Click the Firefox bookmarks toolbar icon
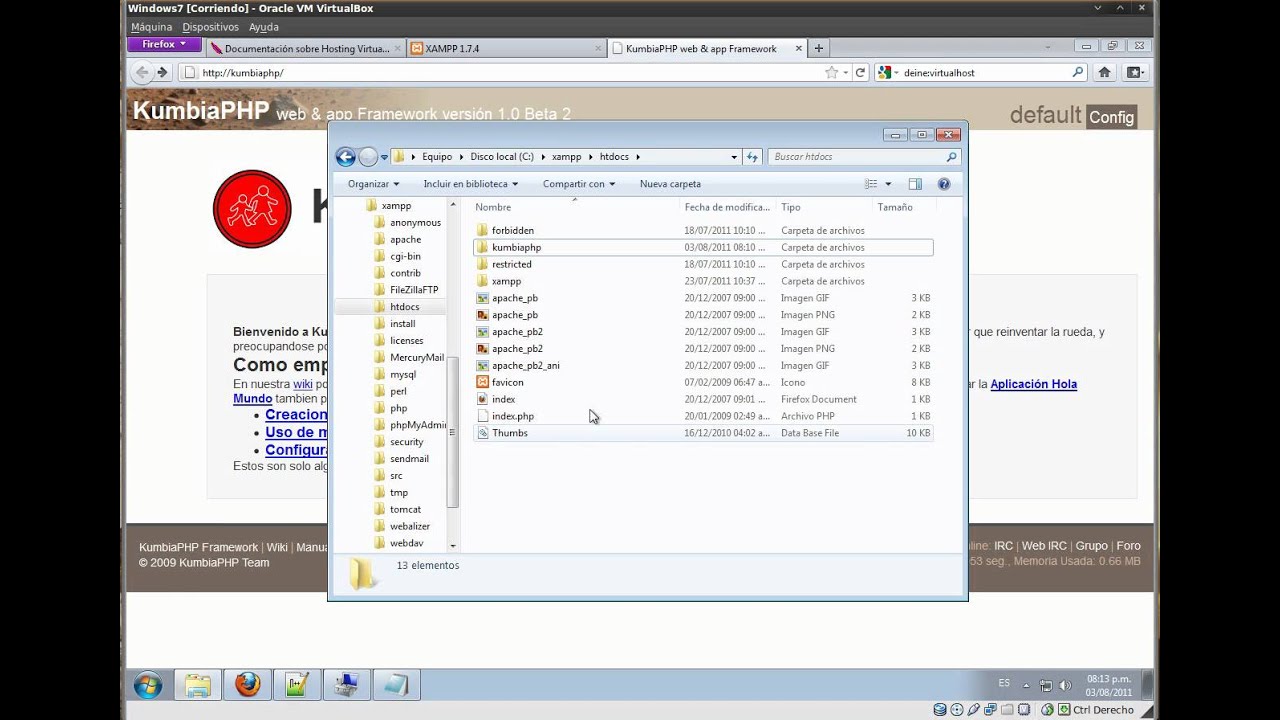 click(x=1134, y=72)
